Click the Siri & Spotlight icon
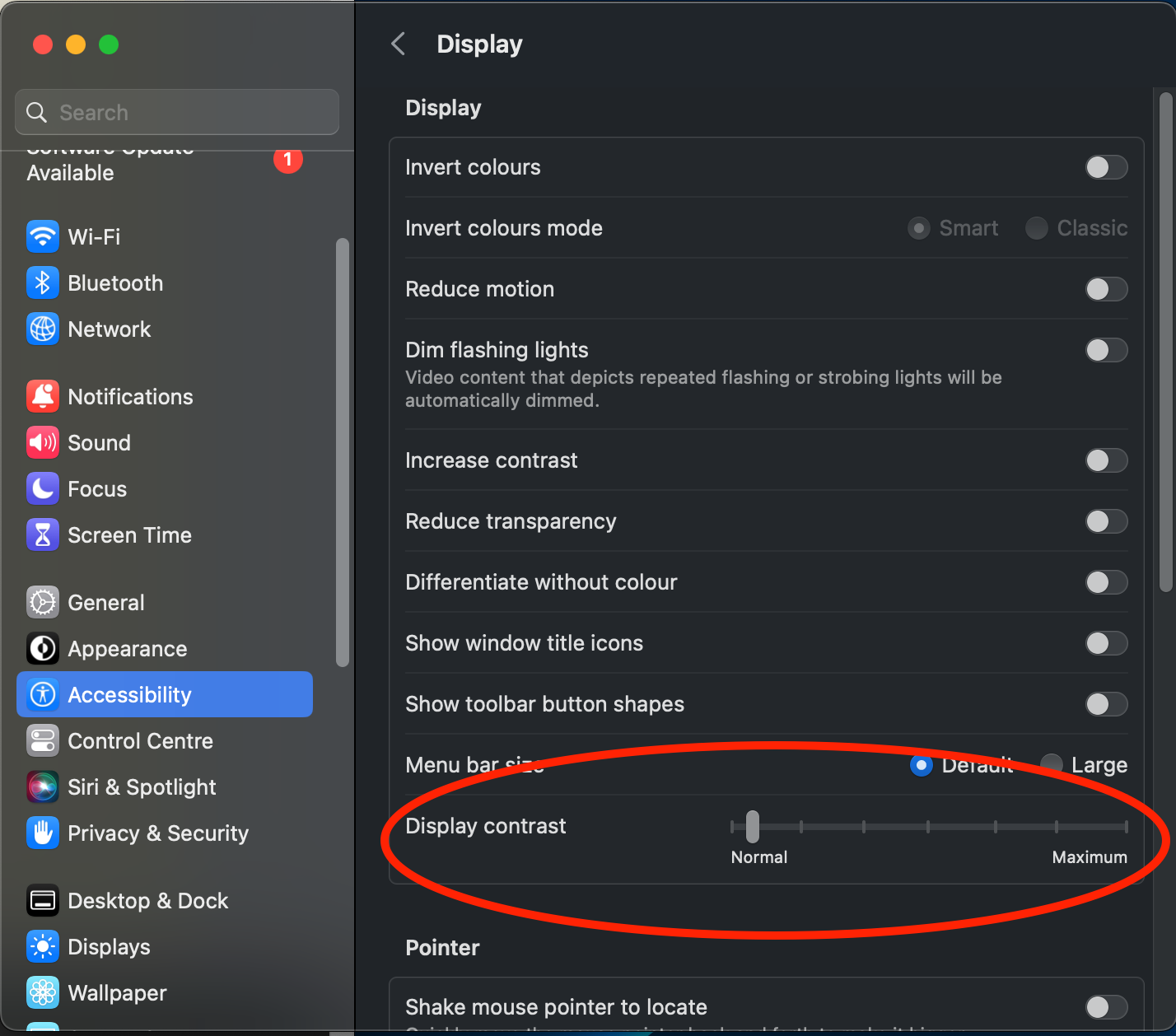This screenshot has height=1036, width=1176. coord(43,787)
